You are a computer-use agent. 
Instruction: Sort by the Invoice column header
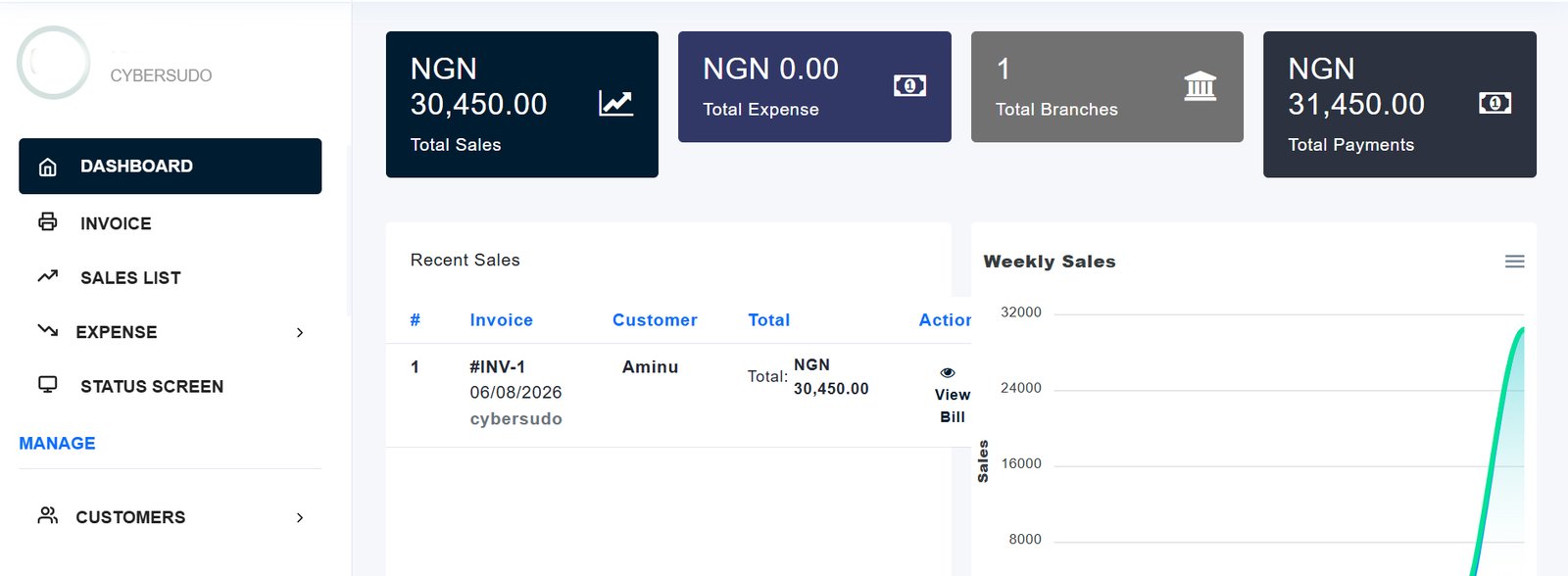[501, 320]
